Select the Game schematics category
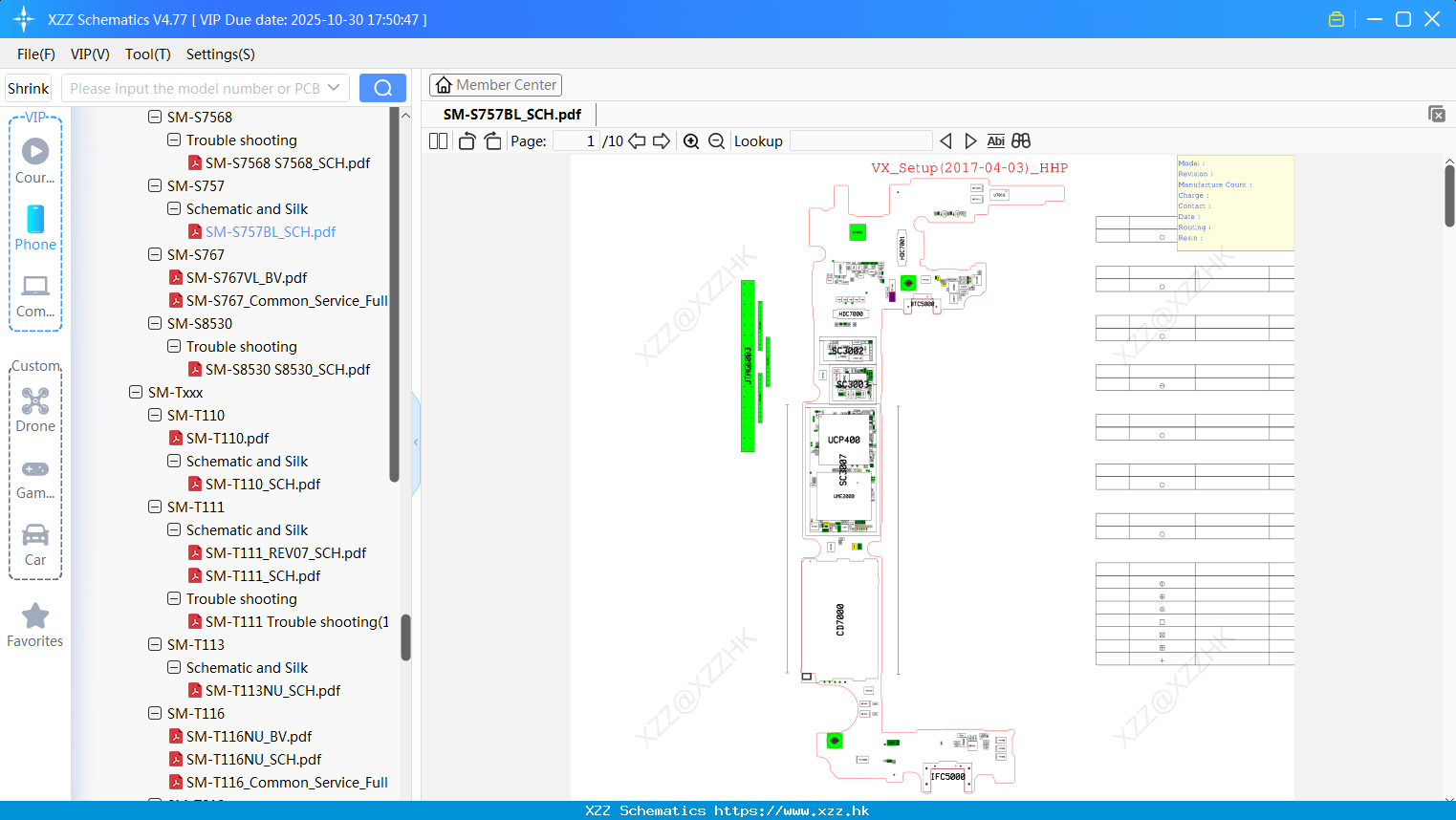This screenshot has width=1456, height=820. coord(35,476)
